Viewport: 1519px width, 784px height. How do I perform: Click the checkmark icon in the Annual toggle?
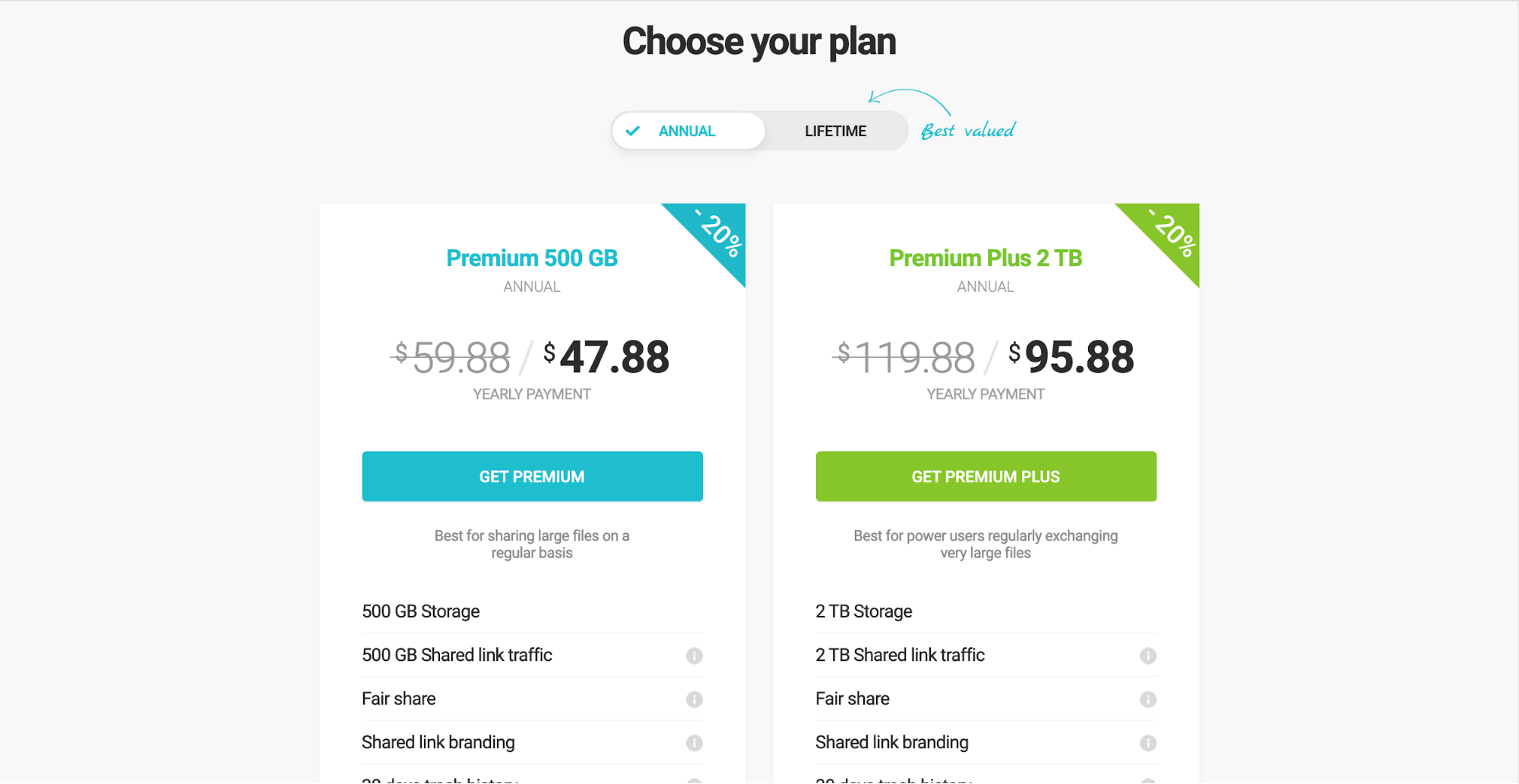tap(632, 131)
